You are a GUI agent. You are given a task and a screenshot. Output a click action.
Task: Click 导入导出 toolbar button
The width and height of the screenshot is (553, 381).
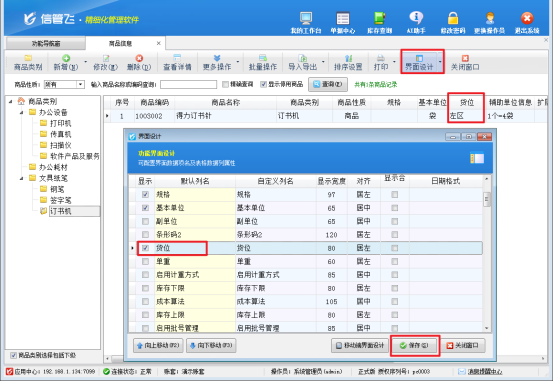(x=303, y=62)
